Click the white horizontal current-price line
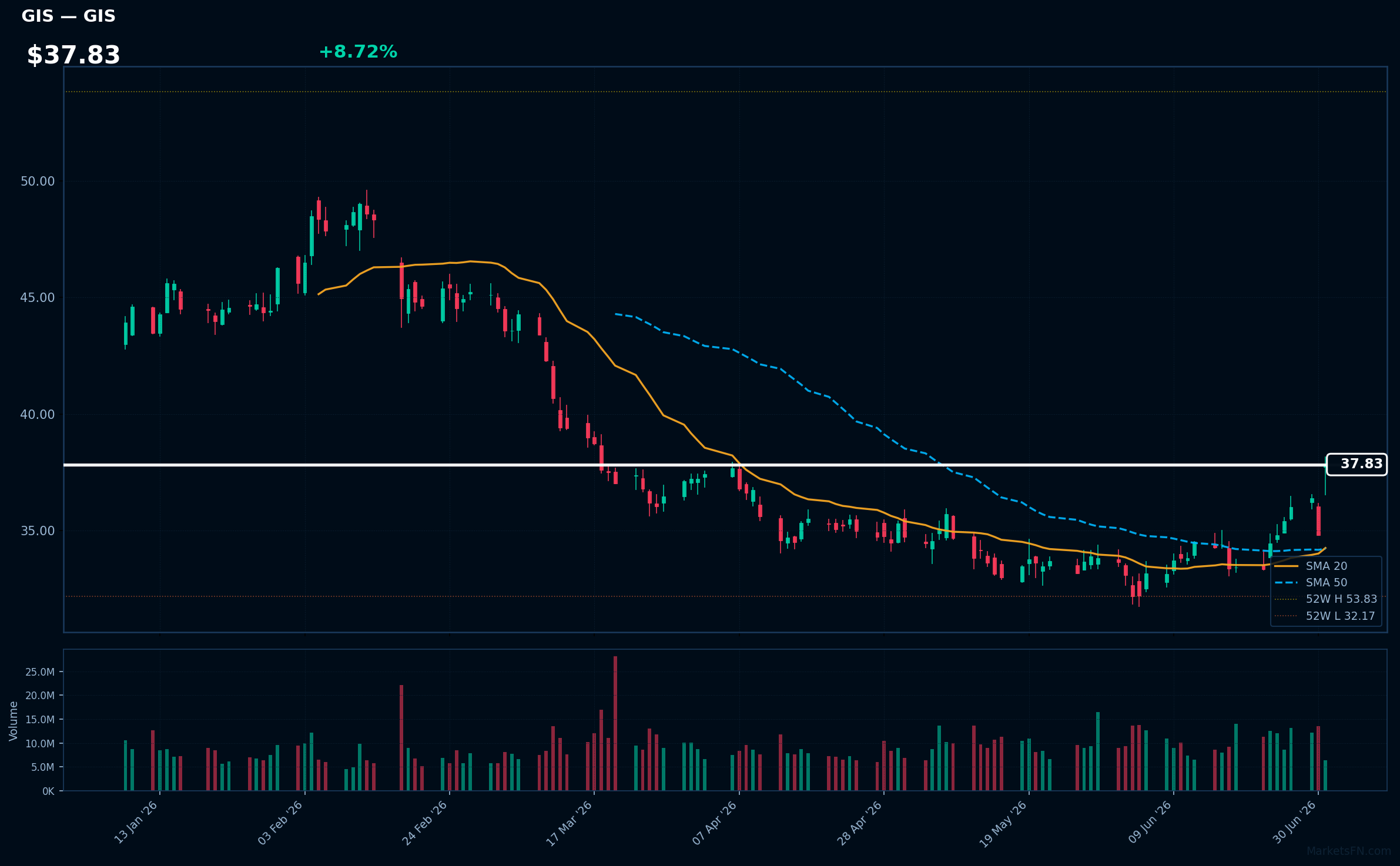The image size is (1400, 866). [694, 465]
